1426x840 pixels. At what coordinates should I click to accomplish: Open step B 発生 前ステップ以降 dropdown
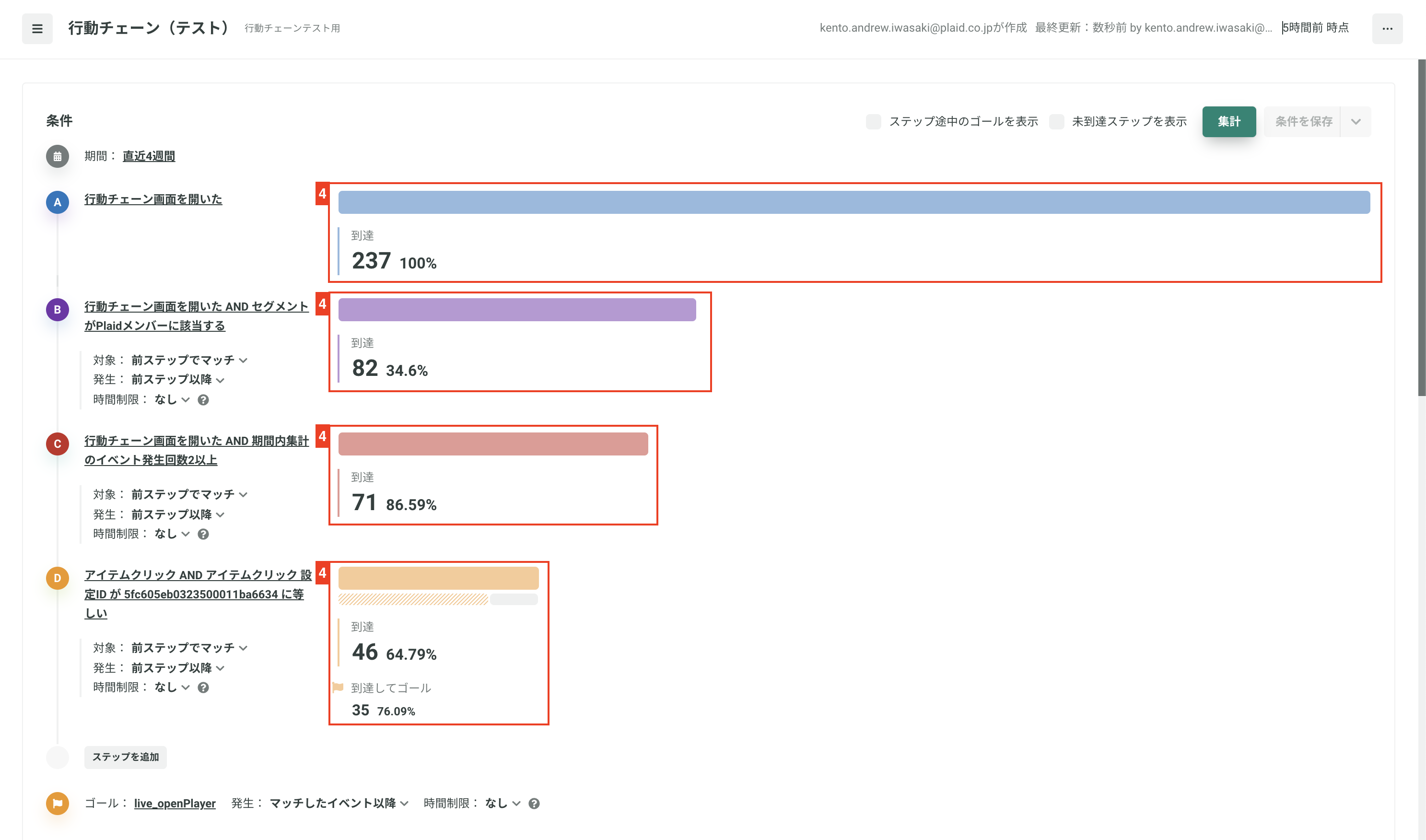[x=178, y=380]
